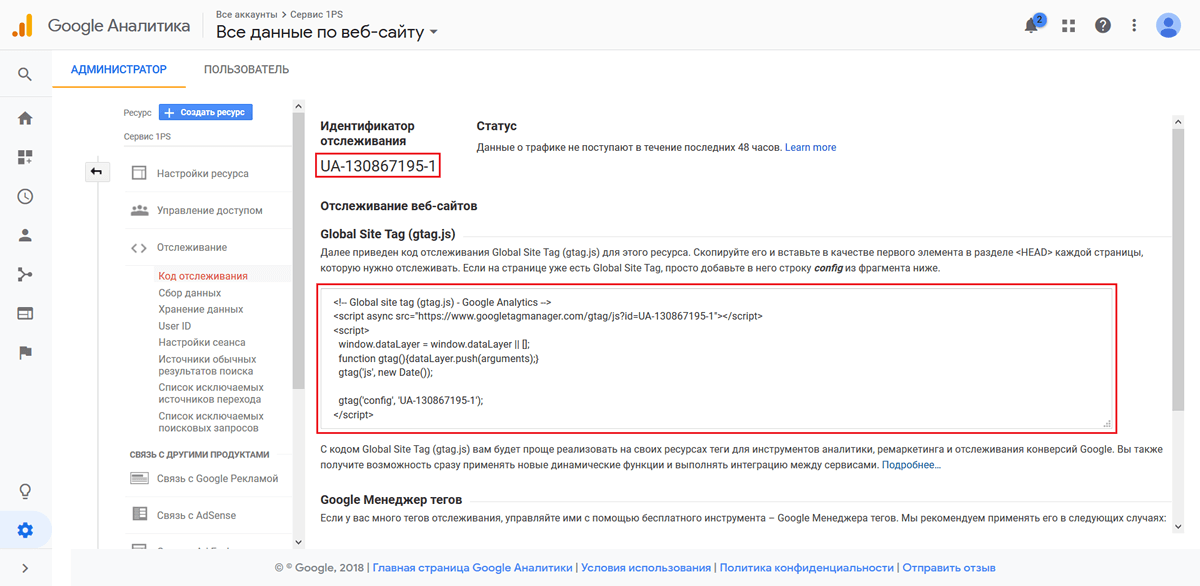Open the three-dot more options menu
Viewport: 1200px width, 586px height.
(1134, 26)
